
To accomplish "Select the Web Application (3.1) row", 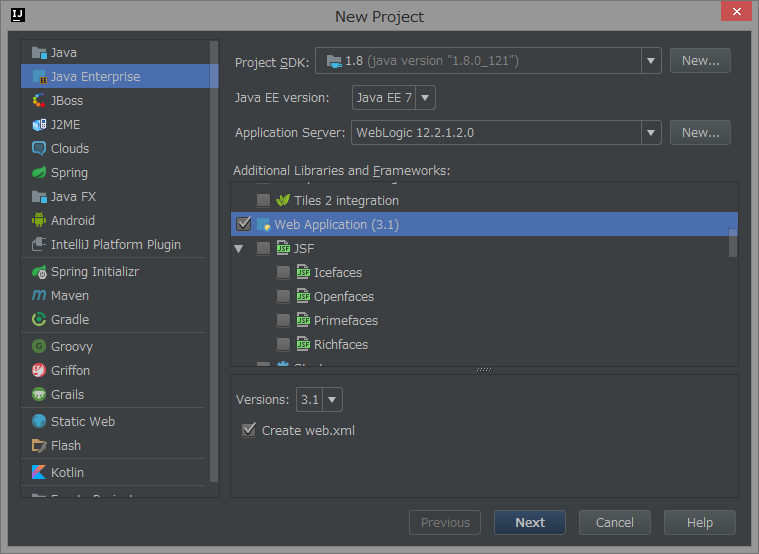I will point(484,224).
